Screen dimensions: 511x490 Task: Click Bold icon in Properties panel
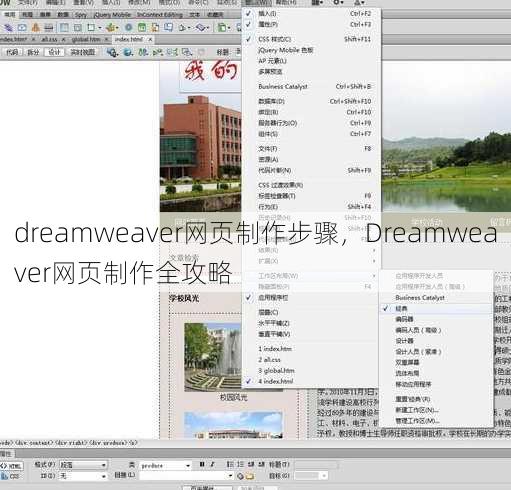click(202, 464)
